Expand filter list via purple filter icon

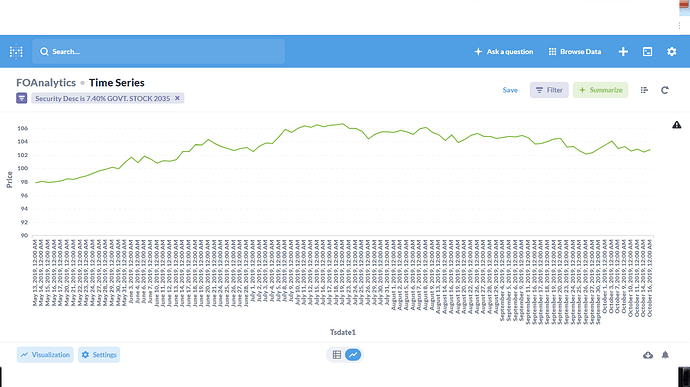(22, 98)
